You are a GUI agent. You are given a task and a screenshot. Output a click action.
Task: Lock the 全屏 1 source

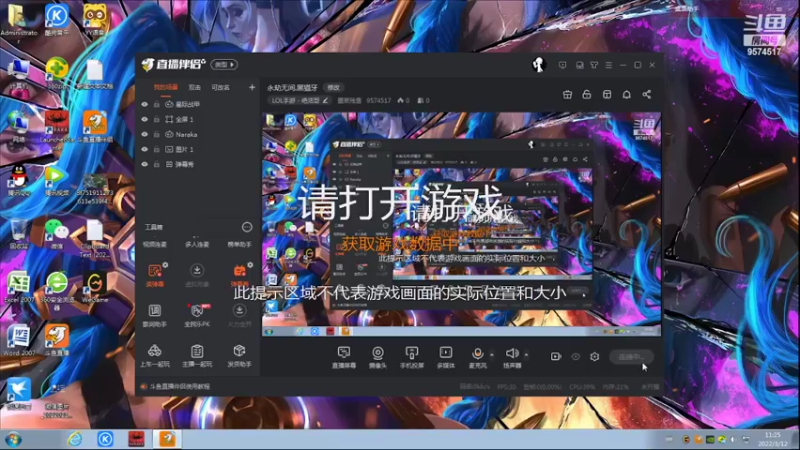pyautogui.click(x=157, y=119)
